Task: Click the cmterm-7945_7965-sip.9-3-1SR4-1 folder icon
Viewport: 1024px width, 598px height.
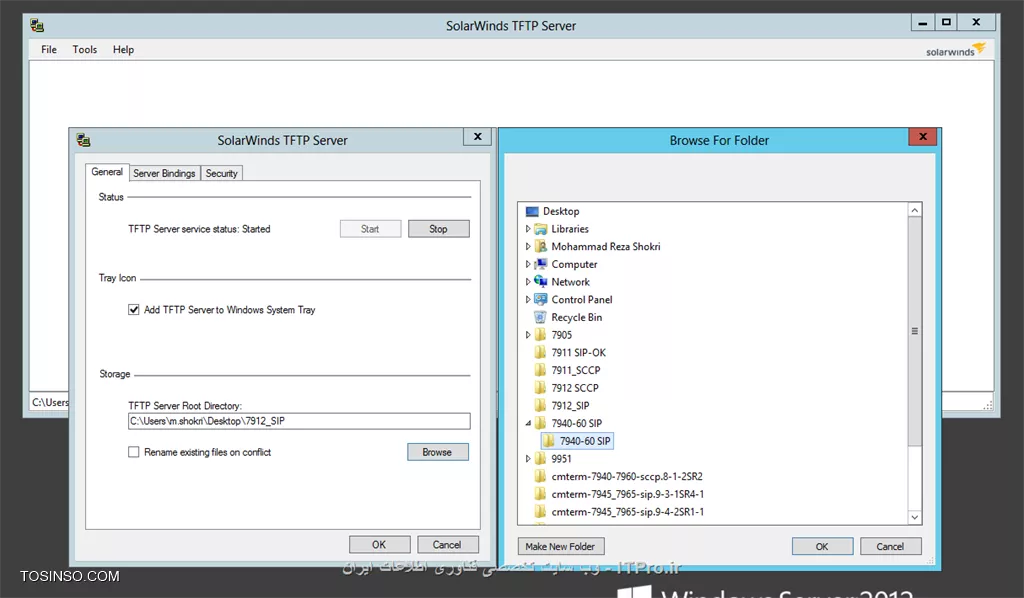Action: [x=540, y=494]
